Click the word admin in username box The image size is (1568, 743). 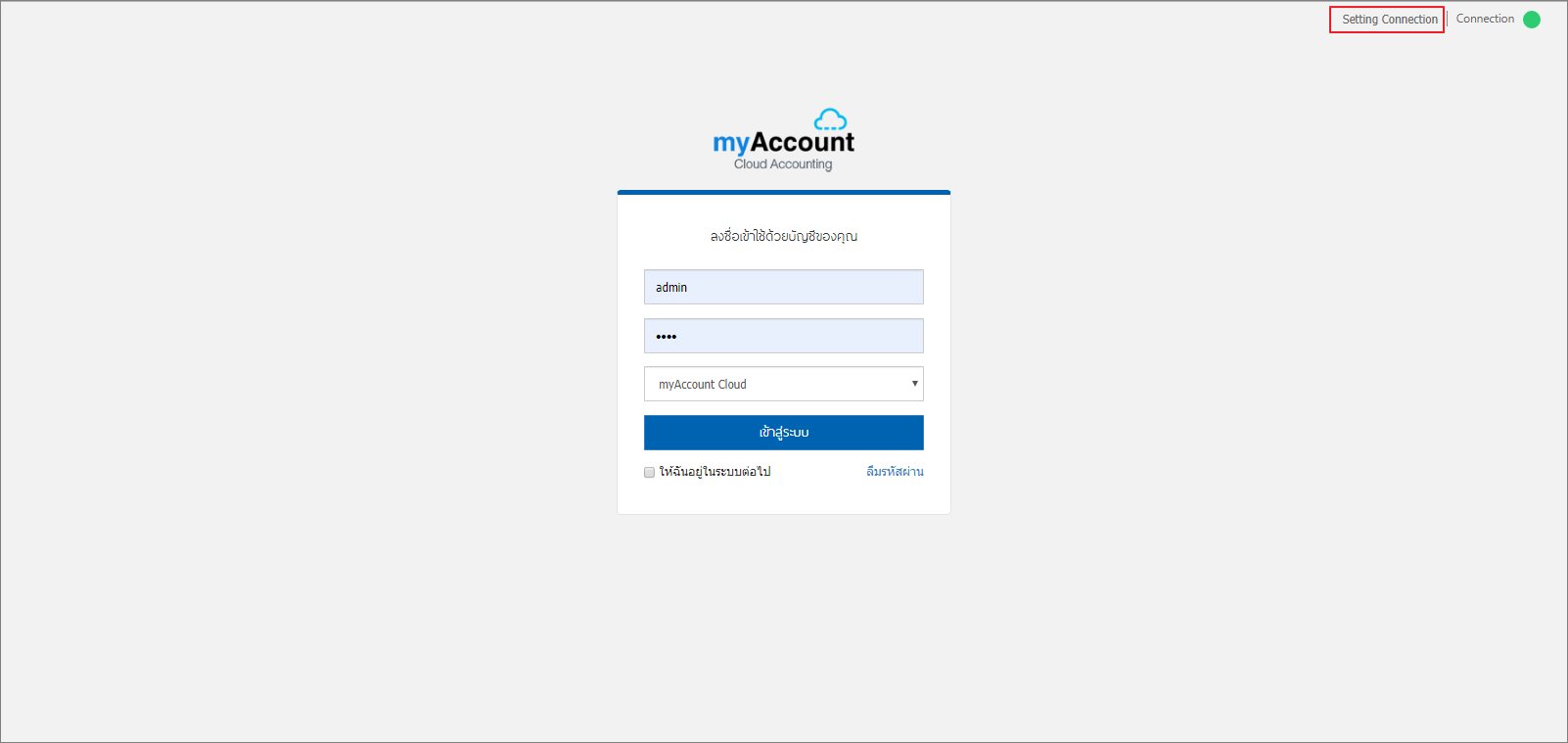(x=671, y=287)
